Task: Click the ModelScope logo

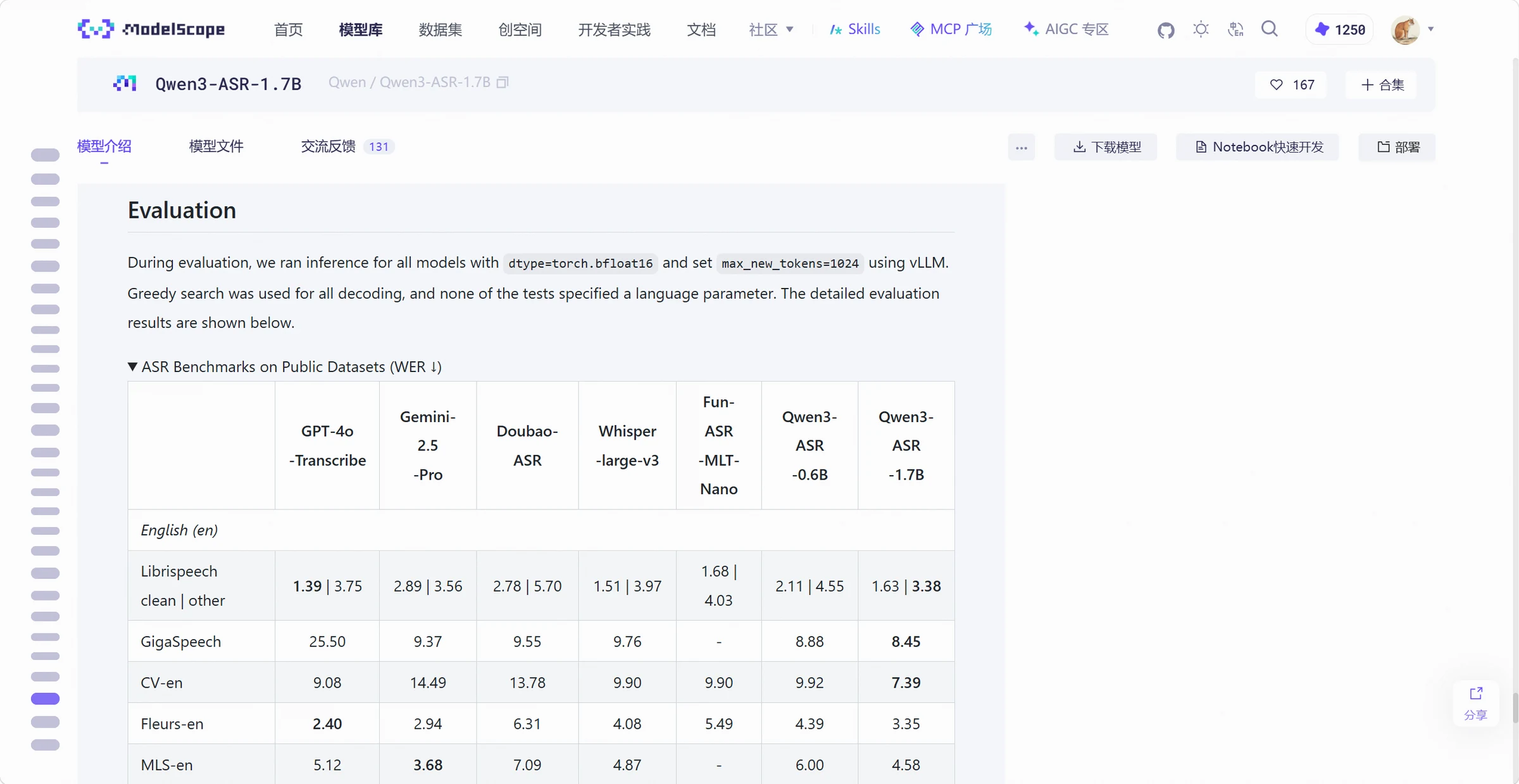Action: pyautogui.click(x=151, y=29)
